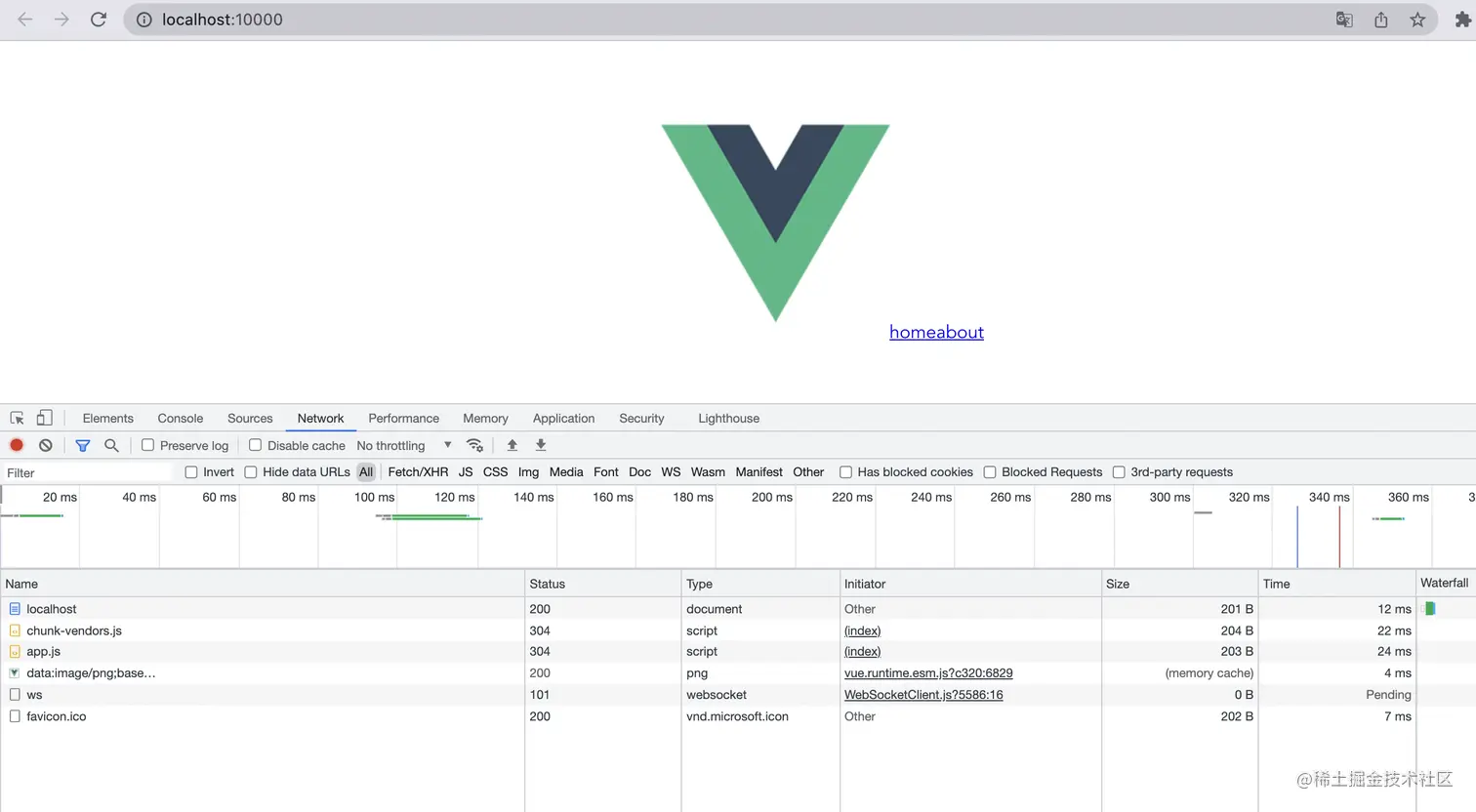The height and width of the screenshot is (812, 1476).
Task: Check 3rd-party requests checkbox
Action: pyautogui.click(x=1119, y=472)
